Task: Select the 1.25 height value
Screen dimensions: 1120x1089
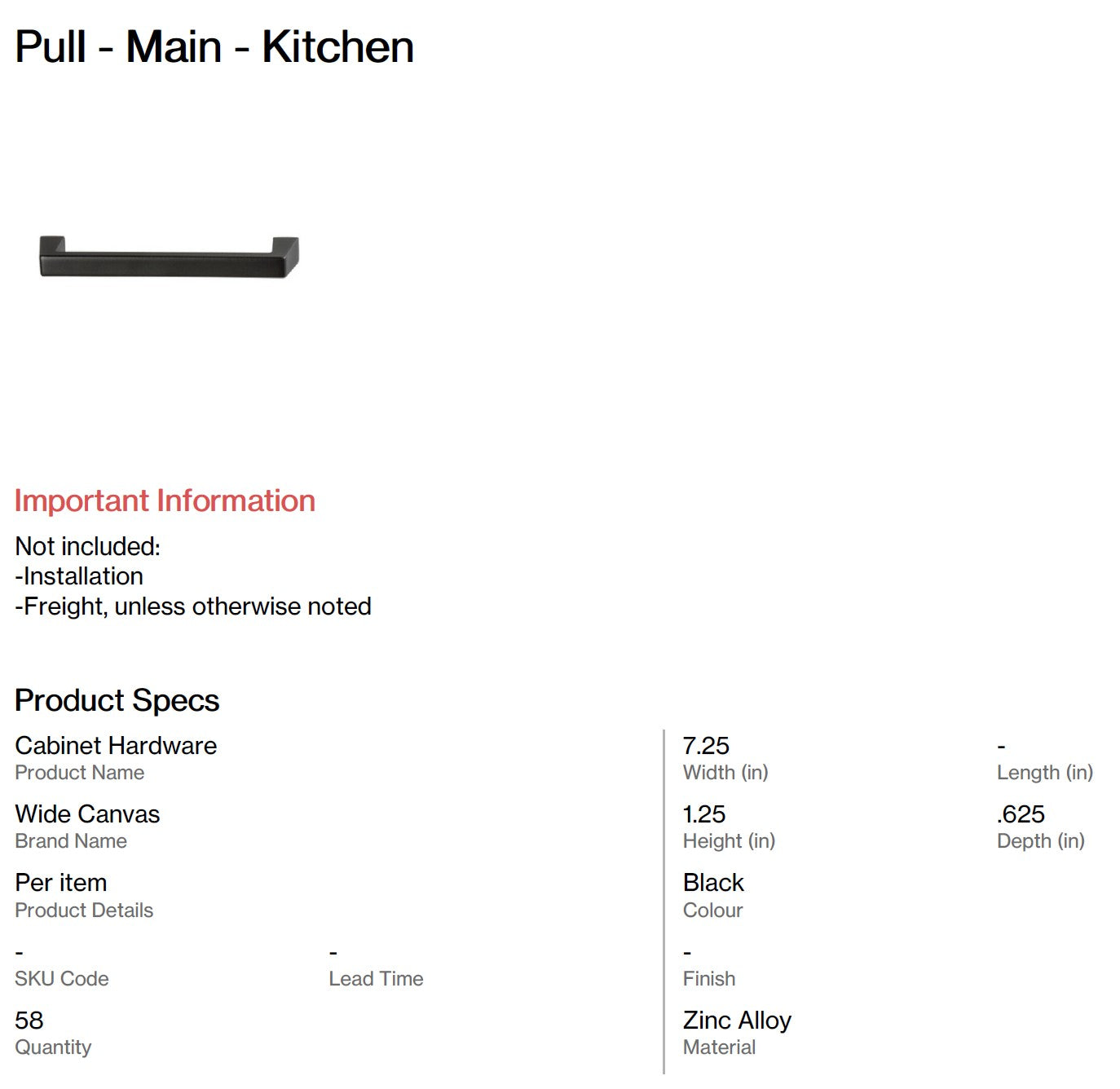Action: 704,813
